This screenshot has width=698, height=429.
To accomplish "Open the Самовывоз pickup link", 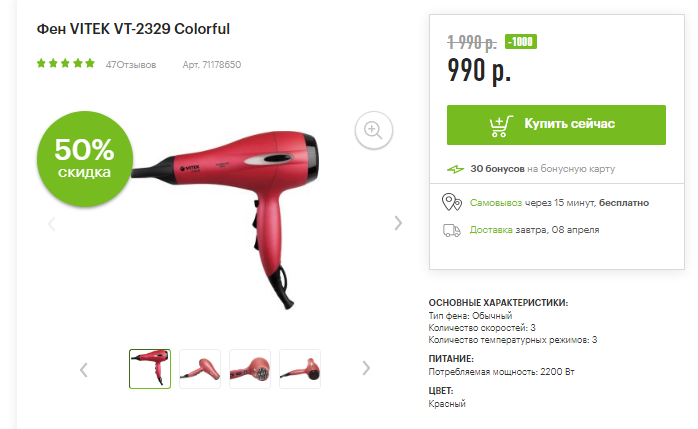I will tap(495, 203).
